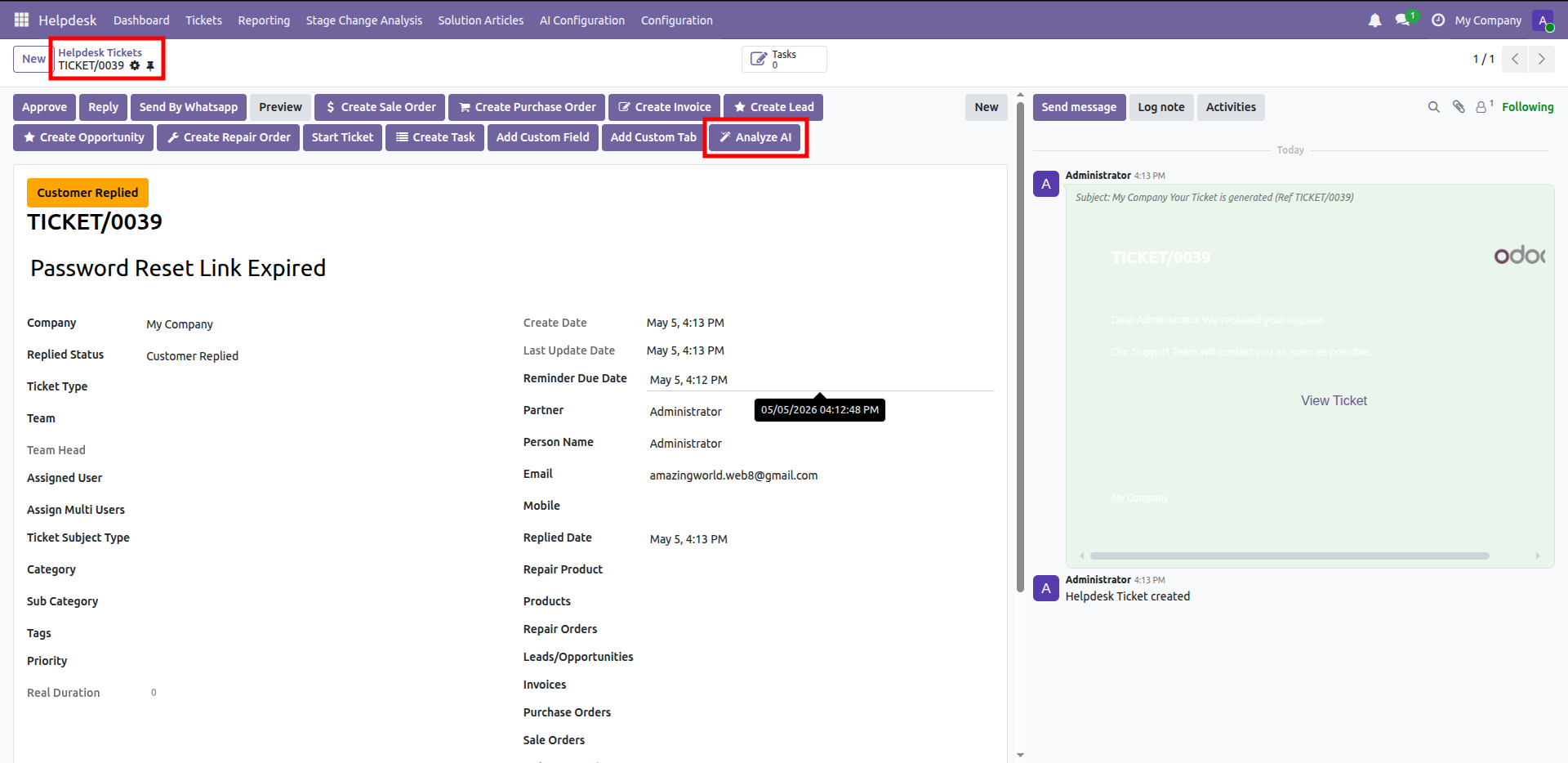Click the Customer Replied status badge
1568x763 pixels.
pos(87,193)
